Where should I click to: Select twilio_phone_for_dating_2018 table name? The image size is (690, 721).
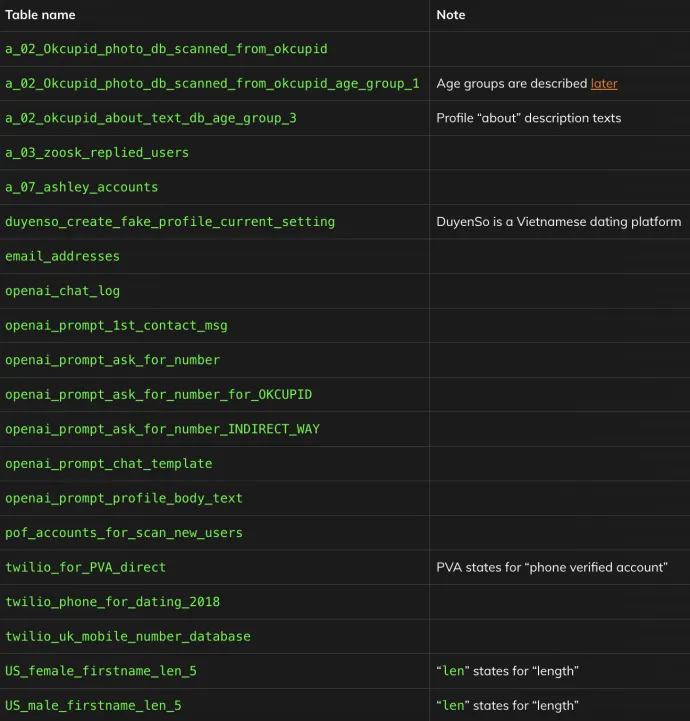113,602
